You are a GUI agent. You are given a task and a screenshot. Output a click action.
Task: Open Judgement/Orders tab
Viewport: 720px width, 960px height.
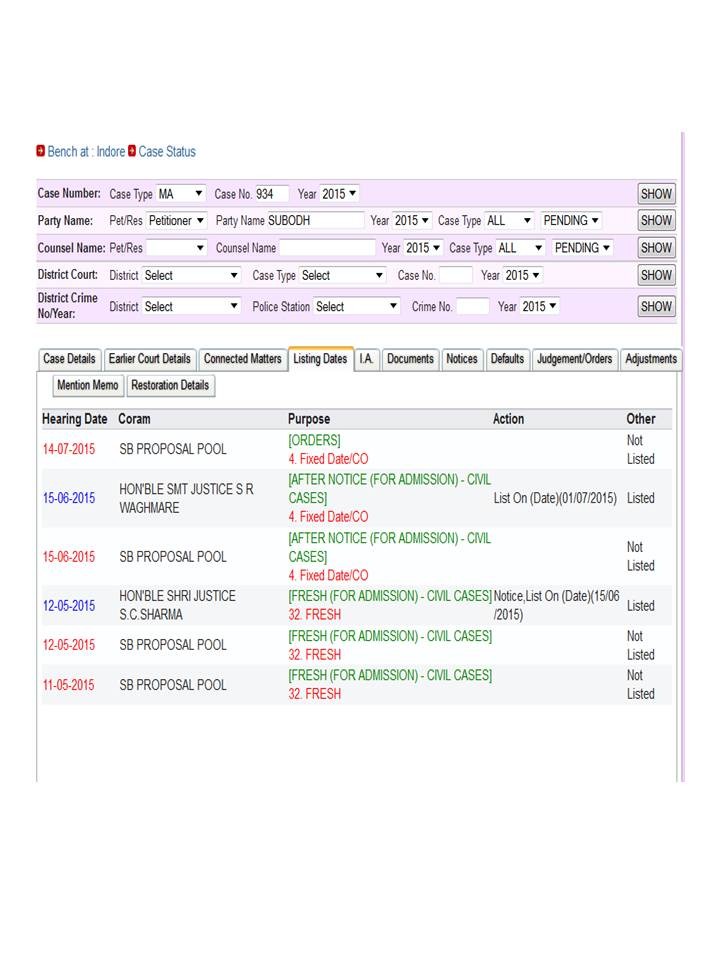point(574,359)
